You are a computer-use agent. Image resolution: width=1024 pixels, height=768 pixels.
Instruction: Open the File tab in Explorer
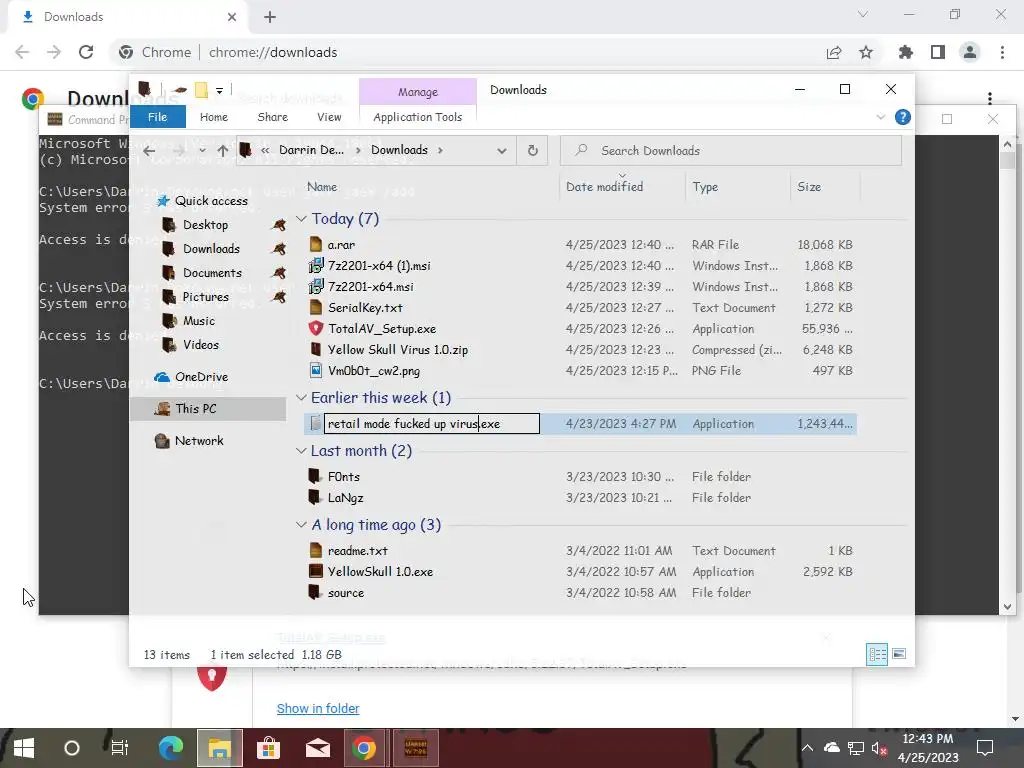coord(157,117)
